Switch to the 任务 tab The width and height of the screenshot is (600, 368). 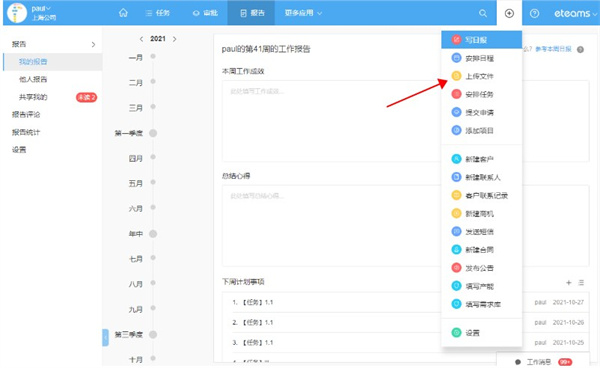tap(158, 13)
